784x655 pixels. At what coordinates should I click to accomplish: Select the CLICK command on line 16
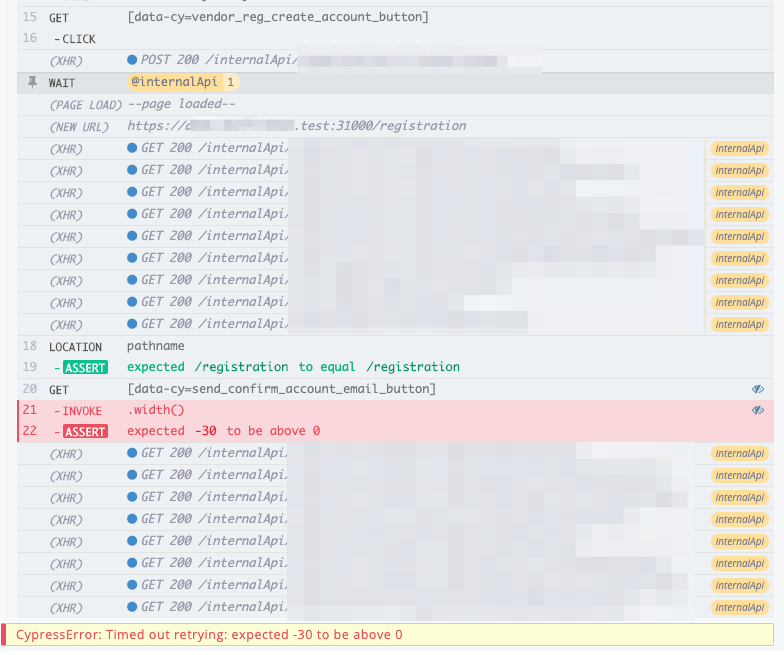pos(395,38)
